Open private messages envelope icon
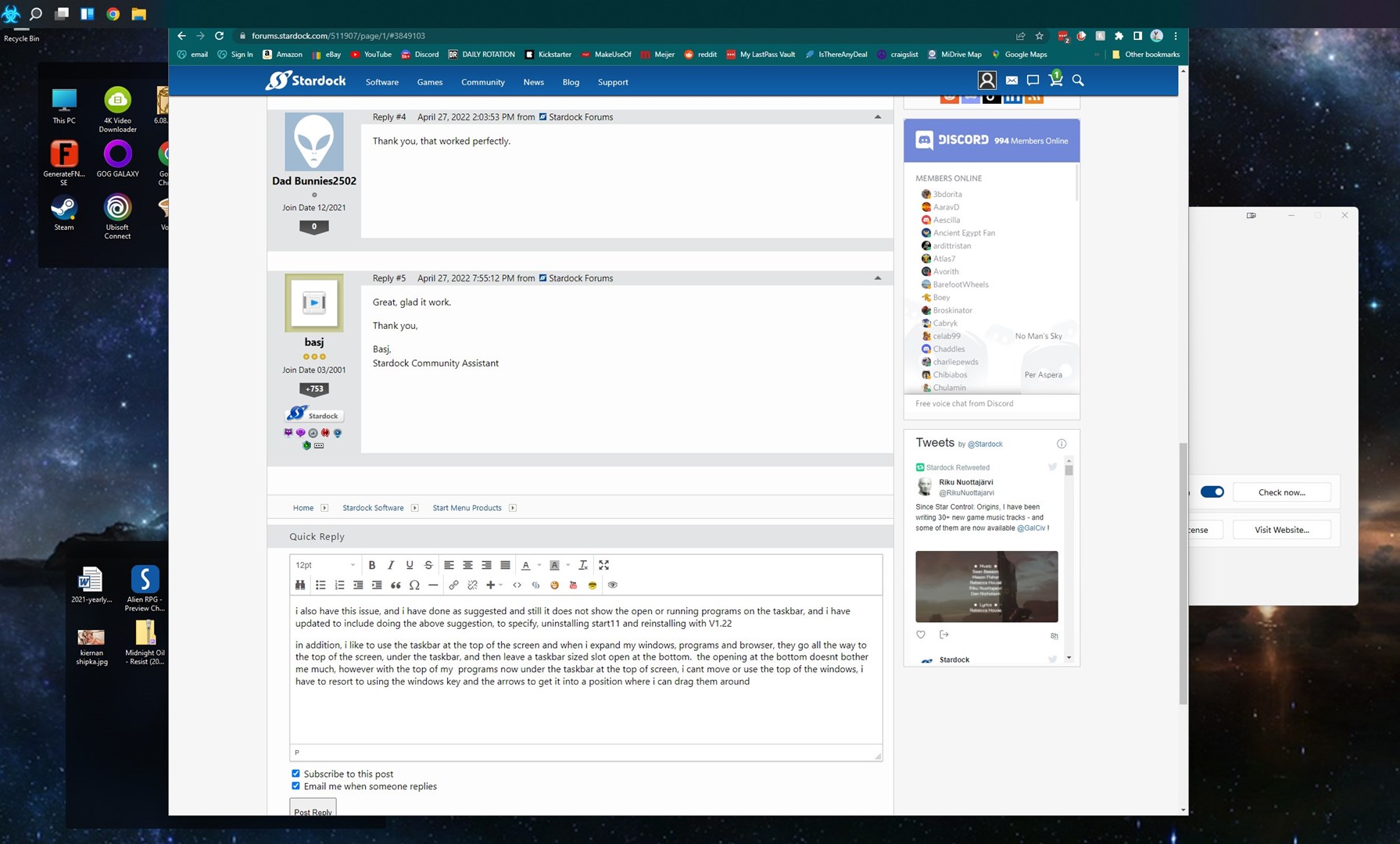This screenshot has height=844, width=1400. [1012, 80]
